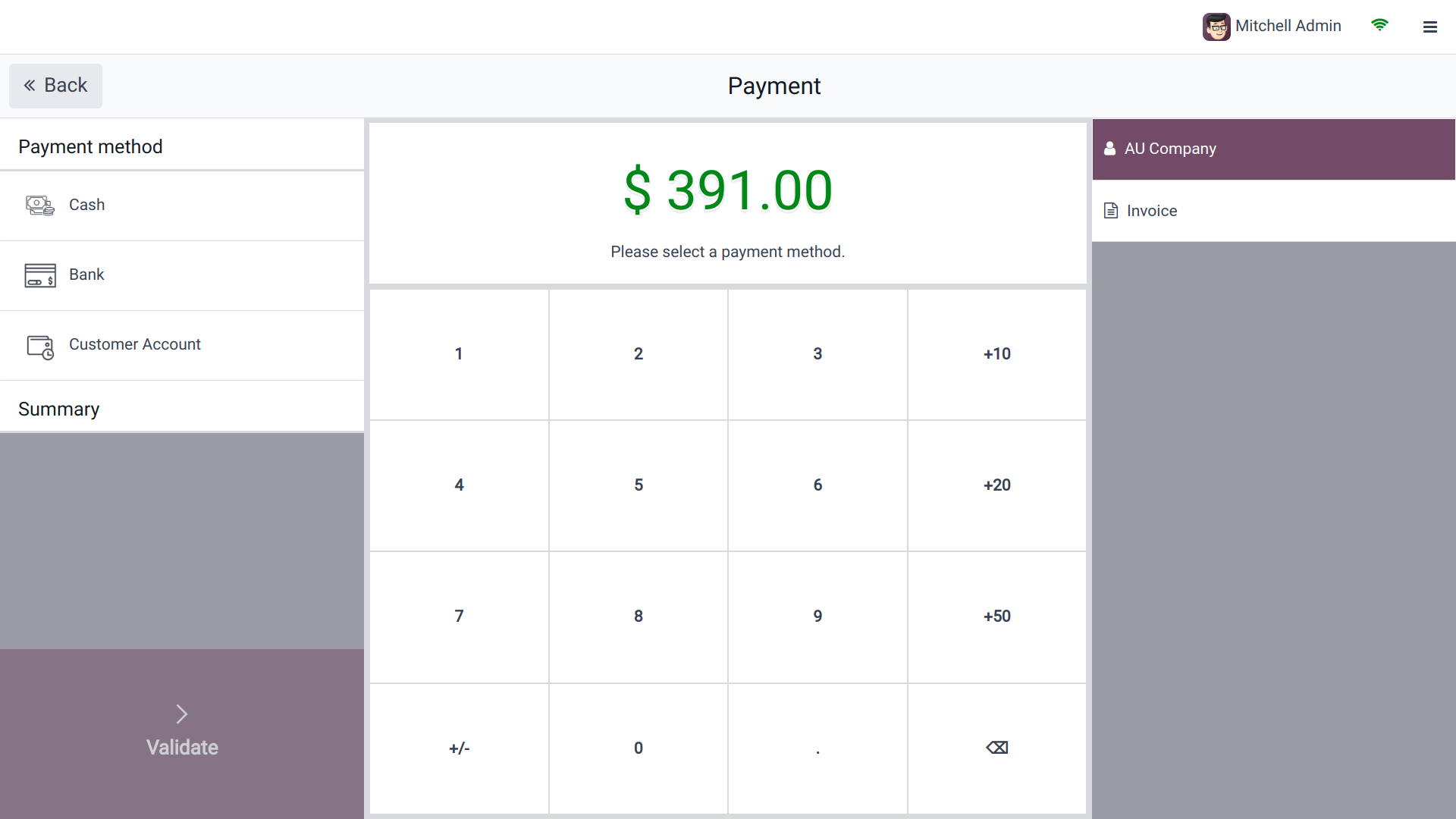The height and width of the screenshot is (819, 1456).
Task: Click the Back button
Action: click(55, 85)
